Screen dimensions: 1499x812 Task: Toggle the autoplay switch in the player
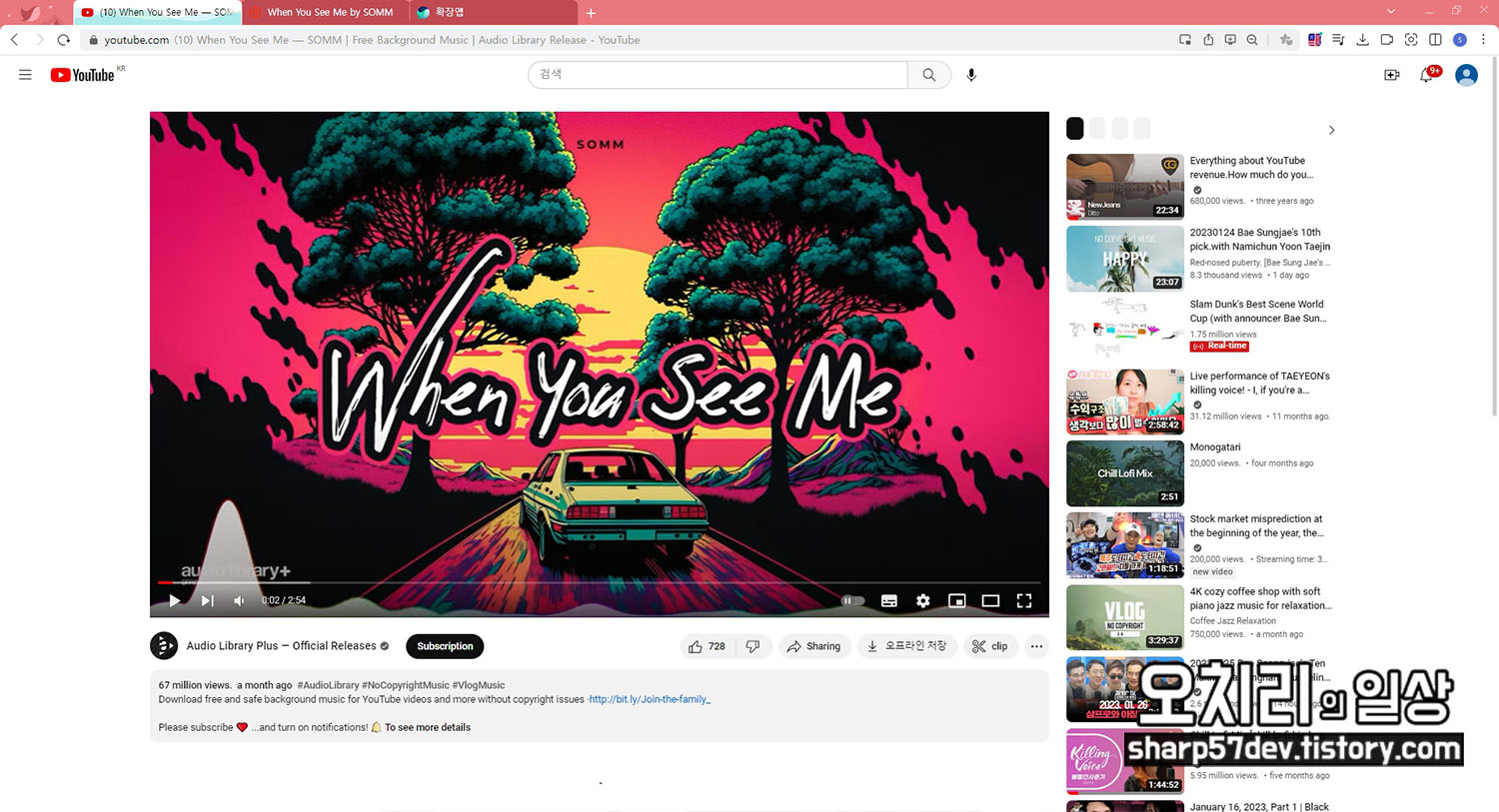tap(852, 600)
